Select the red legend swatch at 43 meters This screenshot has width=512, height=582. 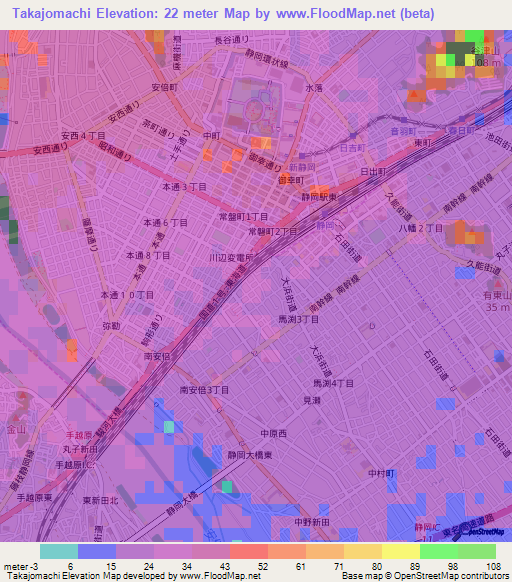point(249,552)
